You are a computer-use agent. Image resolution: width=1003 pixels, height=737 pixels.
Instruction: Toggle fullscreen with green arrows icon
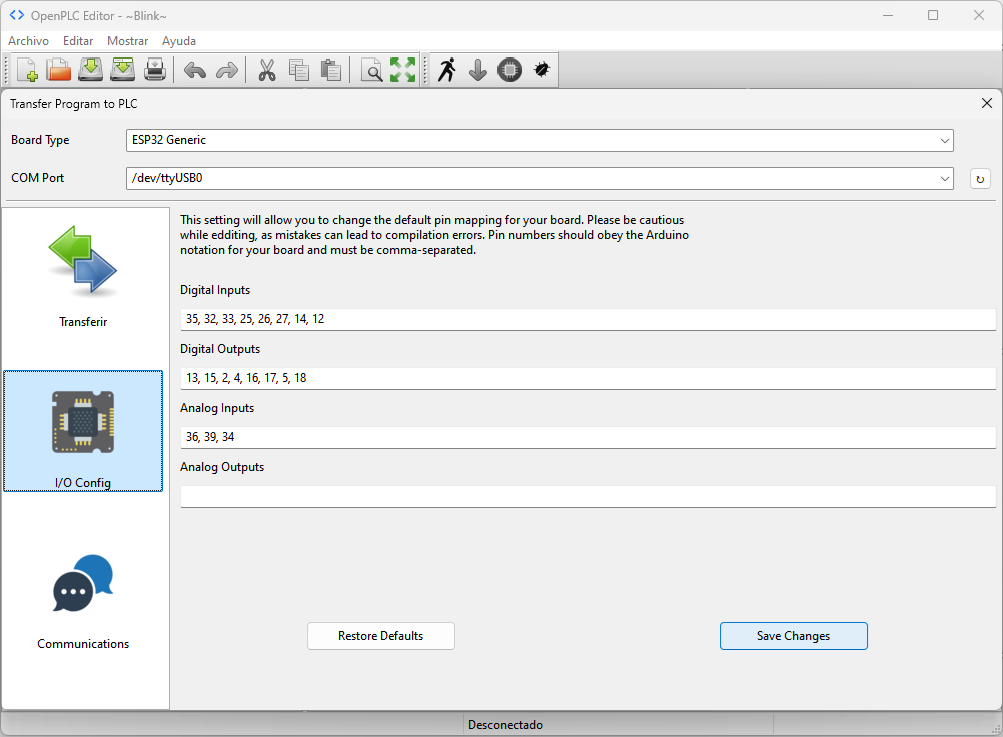[403, 70]
